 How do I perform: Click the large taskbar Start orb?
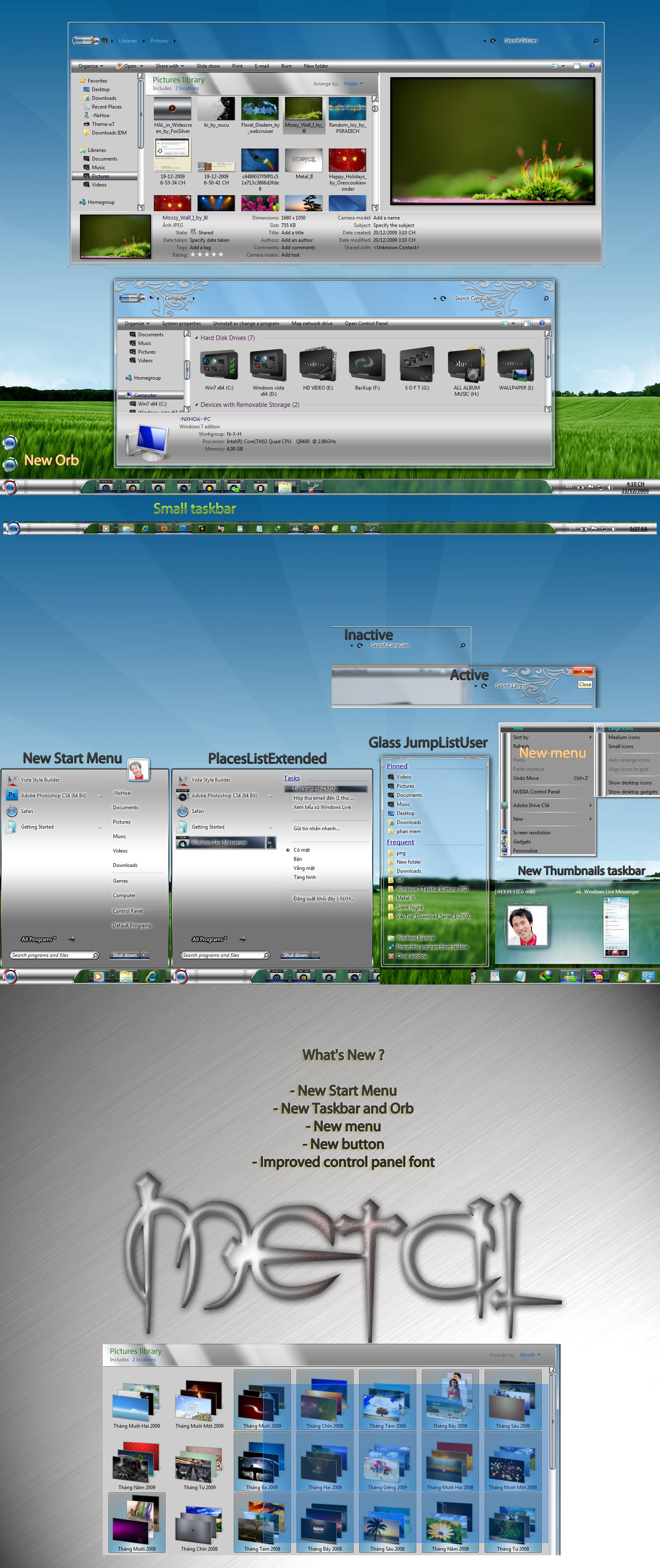[9, 487]
